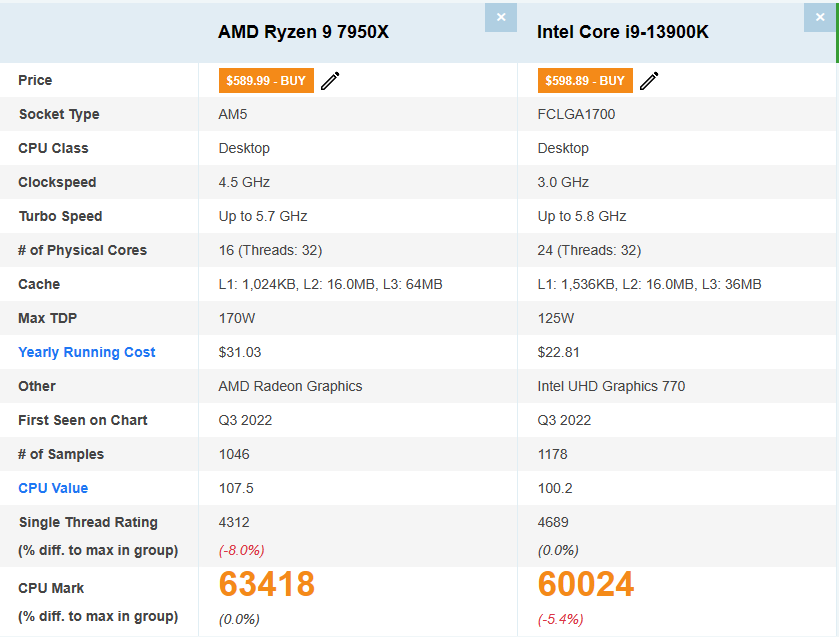Viewport: 839px width, 637px height.
Task: Click the AMD Ryzen 9 7950X heading
Action: 303,32
